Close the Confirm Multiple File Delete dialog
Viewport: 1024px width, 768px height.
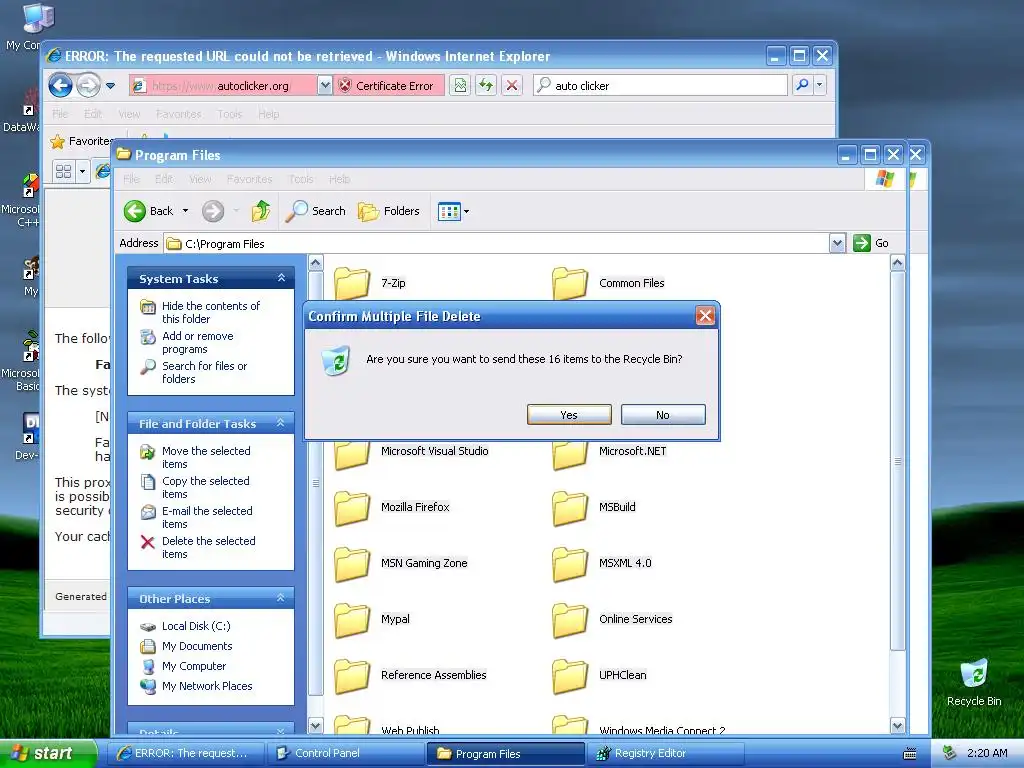pyautogui.click(x=705, y=316)
